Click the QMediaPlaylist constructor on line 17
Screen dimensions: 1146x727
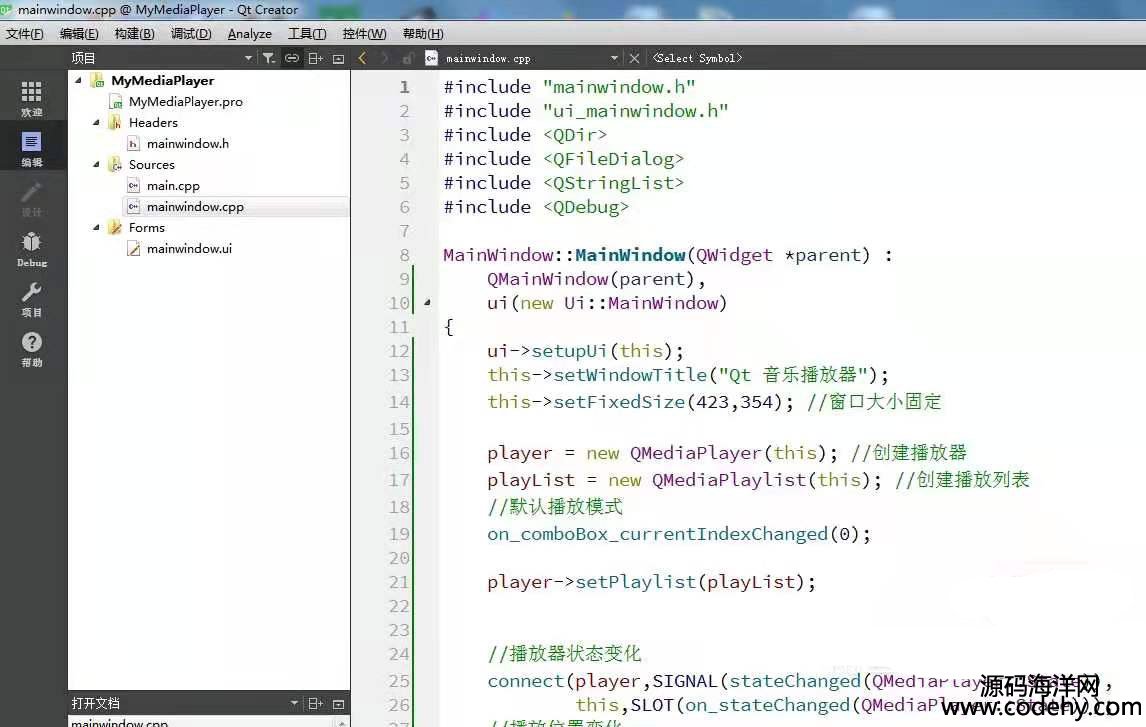tap(729, 480)
